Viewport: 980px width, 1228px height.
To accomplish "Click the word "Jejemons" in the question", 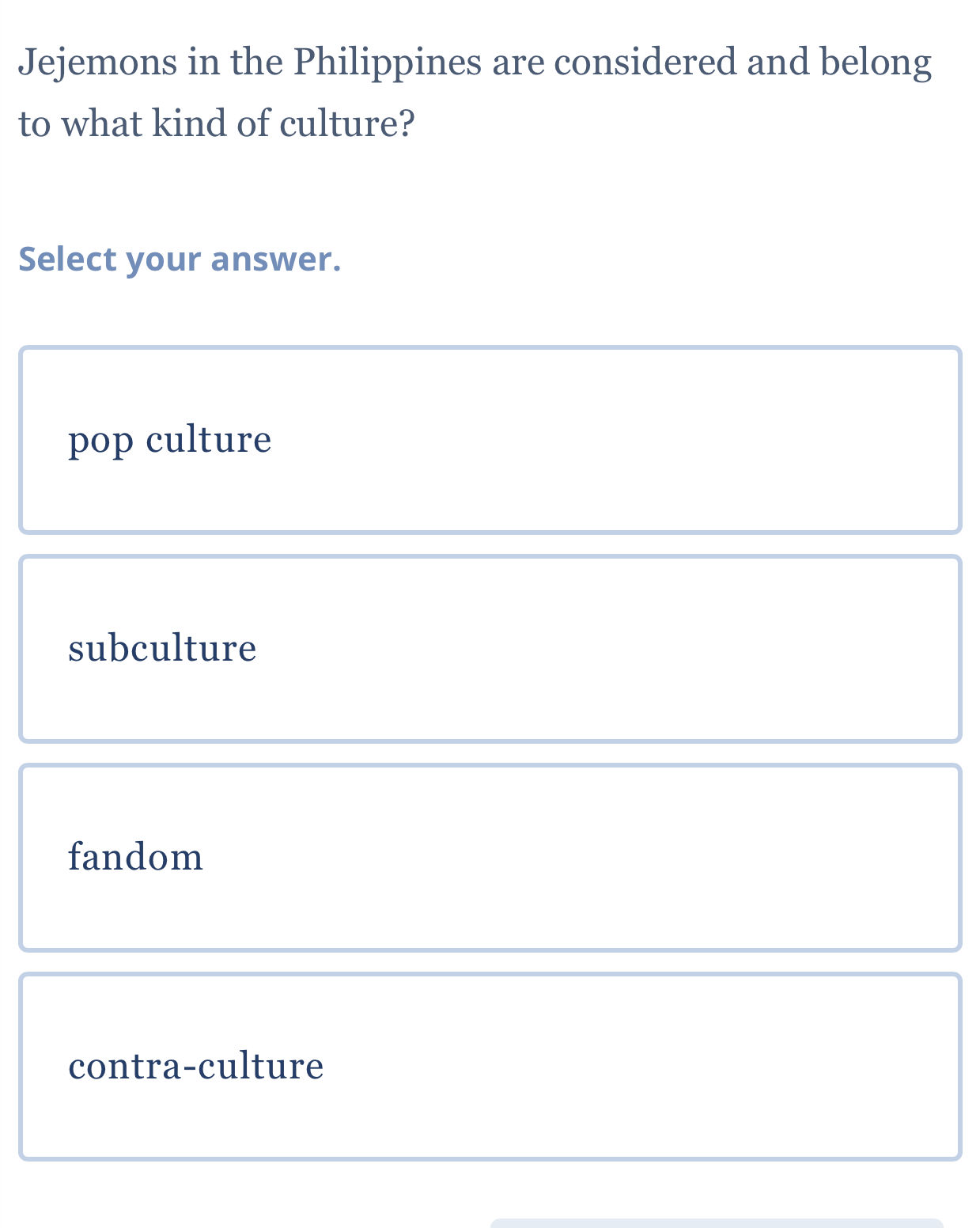I will pyautogui.click(x=98, y=63).
